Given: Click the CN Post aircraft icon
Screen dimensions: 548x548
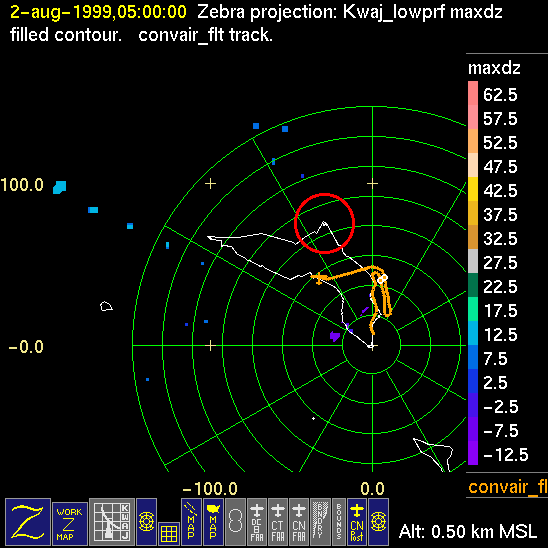Looking at the screenshot, I should 357,521.
